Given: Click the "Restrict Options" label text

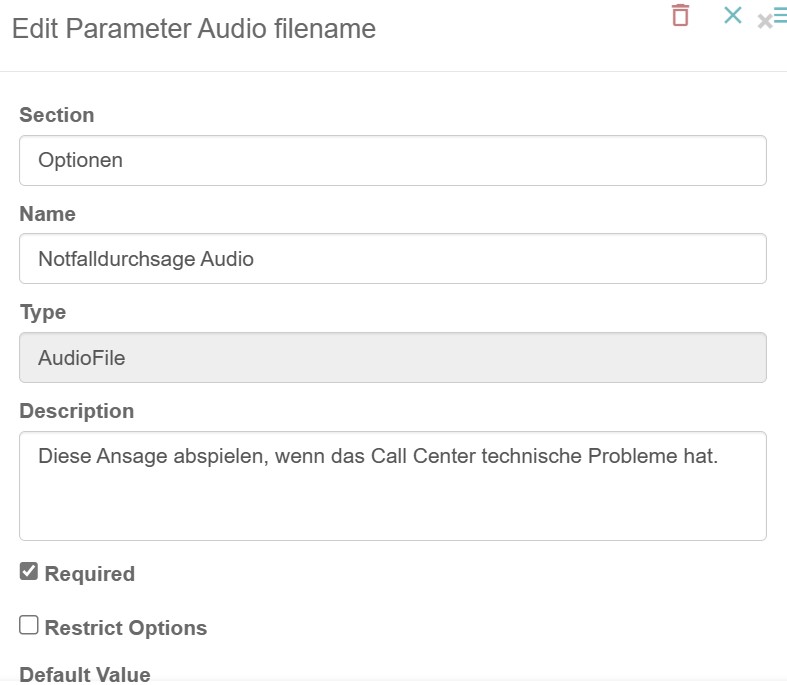Looking at the screenshot, I should (x=126, y=628).
